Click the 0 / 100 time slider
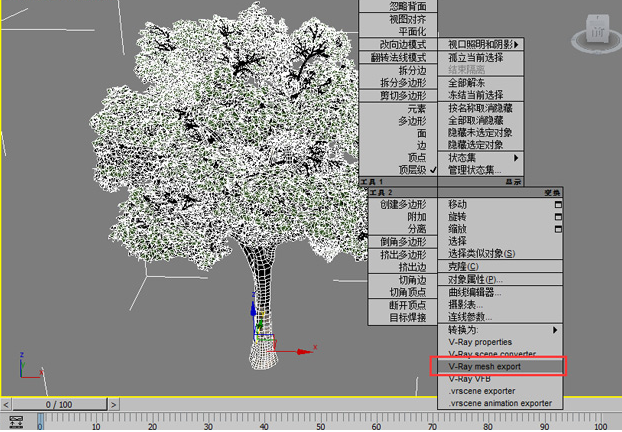Screen dimensions: 622x432 [x=60, y=405]
